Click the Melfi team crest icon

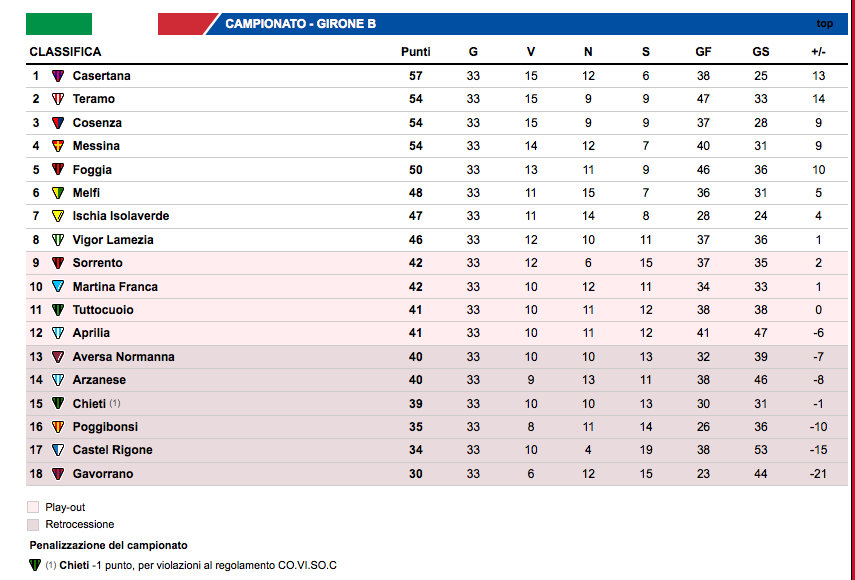point(58,193)
